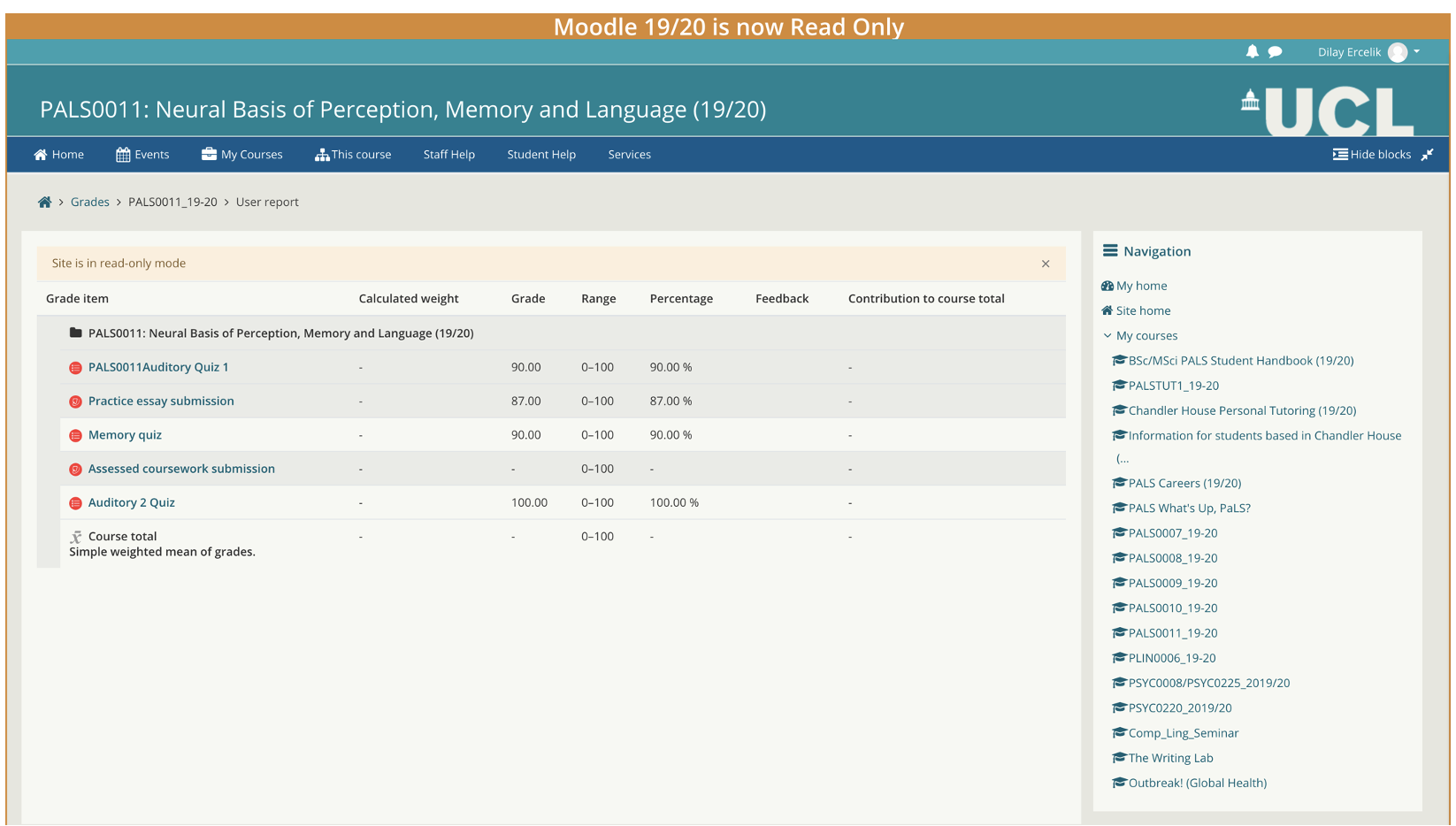Screen dimensions: 1456x826
Task: Click the 100.00 grade for Auditory 2 Quiz
Action: coord(529,502)
